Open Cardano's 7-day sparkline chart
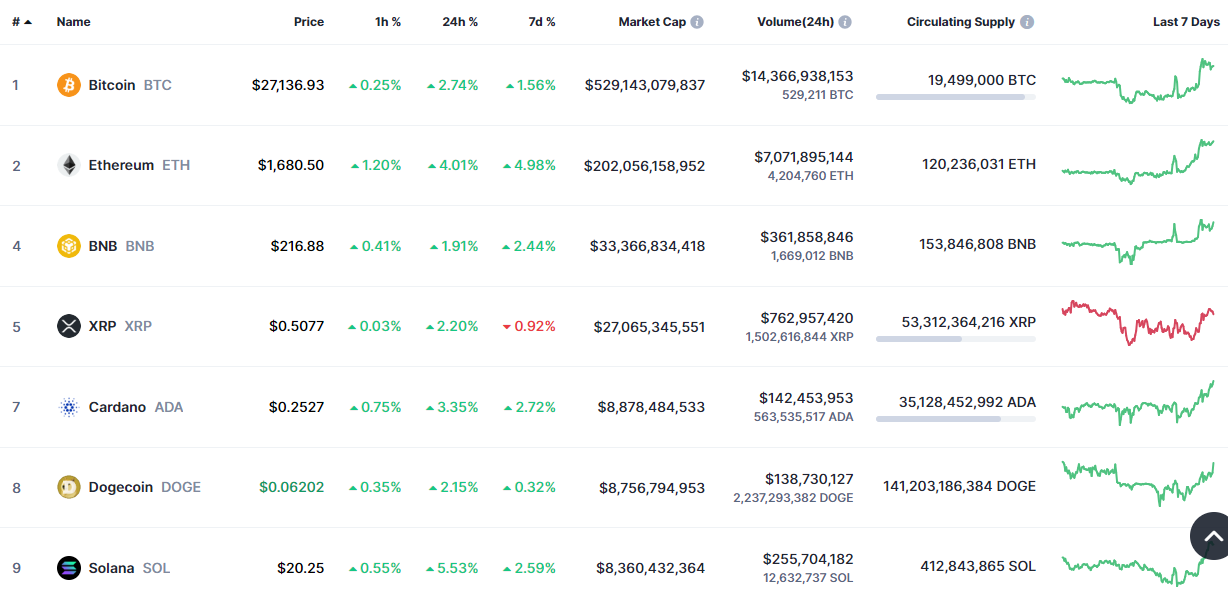The image size is (1228, 598). [1138, 403]
